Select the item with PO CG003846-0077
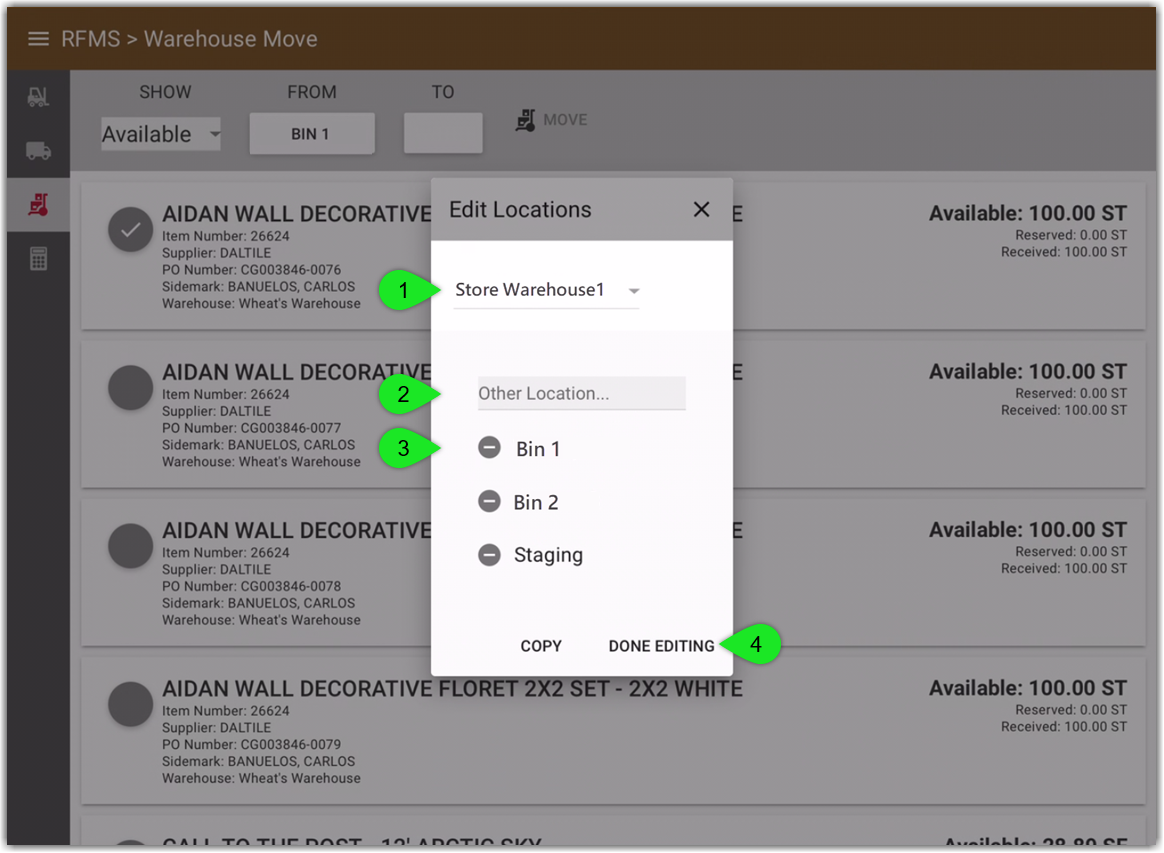The height and width of the screenshot is (853, 1164). point(131,388)
